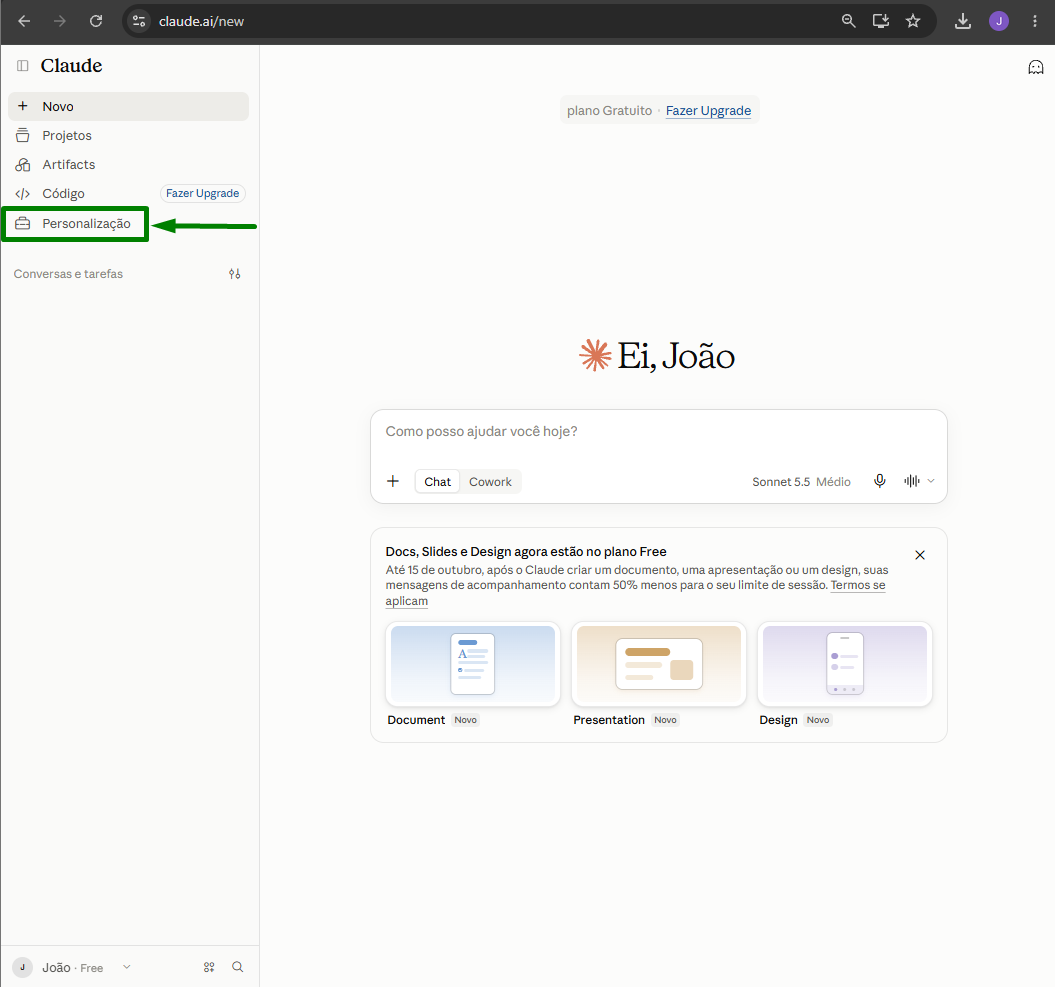The height and width of the screenshot is (987, 1055).
Task: Click the Conversas e tarefas heading
Action: point(68,274)
